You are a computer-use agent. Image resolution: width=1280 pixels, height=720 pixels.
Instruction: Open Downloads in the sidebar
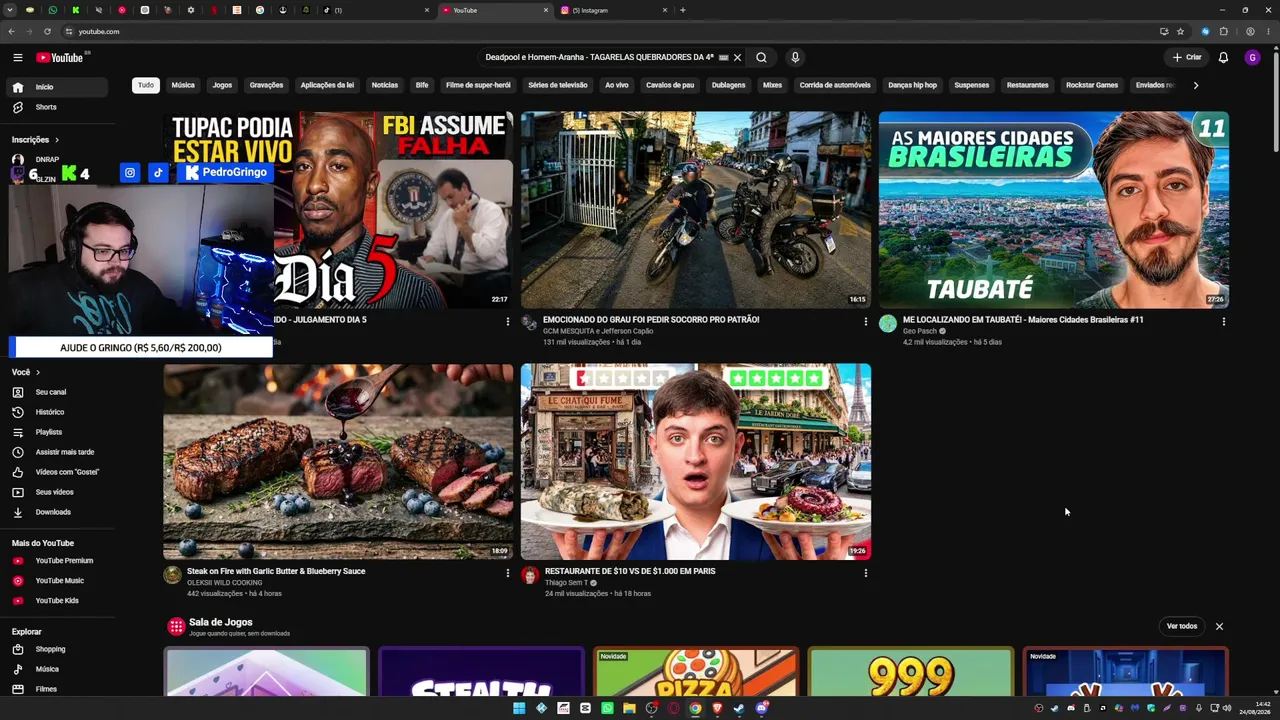pyautogui.click(x=58, y=512)
